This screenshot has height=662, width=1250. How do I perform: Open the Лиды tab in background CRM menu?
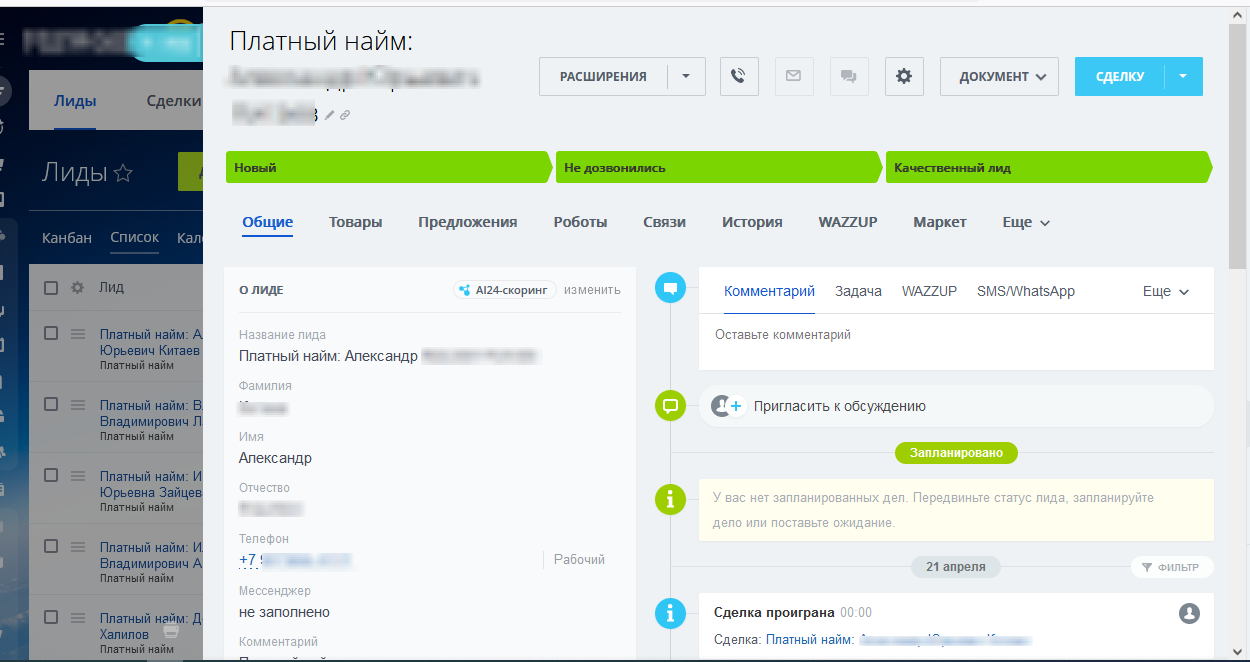[75, 101]
